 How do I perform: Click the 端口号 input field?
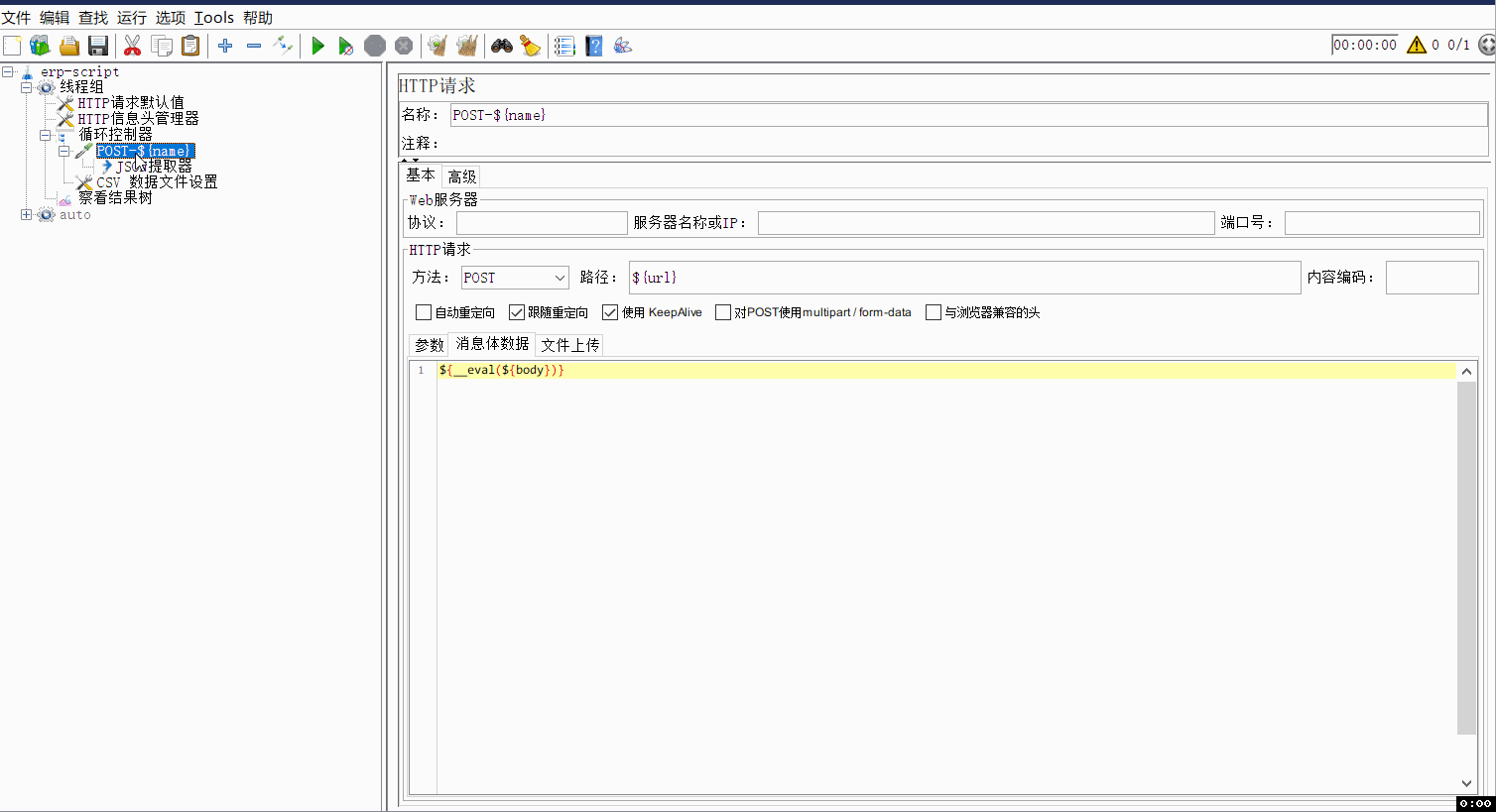pos(1382,223)
